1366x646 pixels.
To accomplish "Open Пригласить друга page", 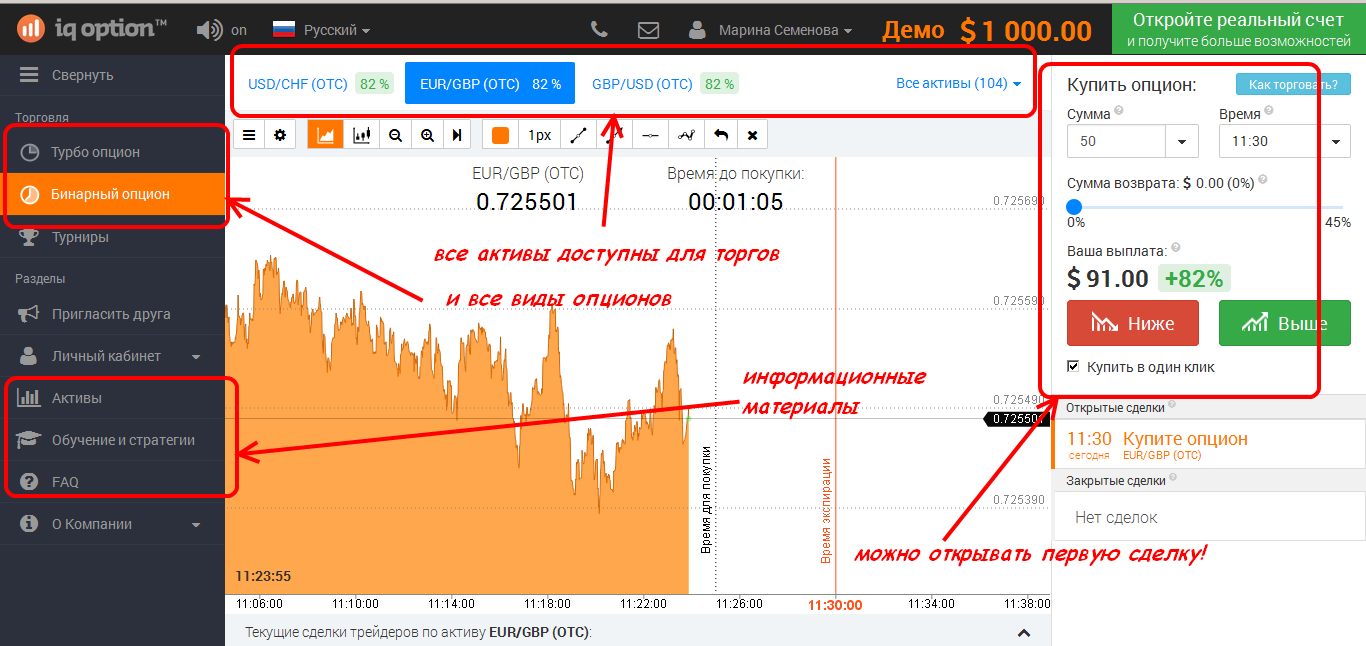I will pyautogui.click(x=112, y=314).
